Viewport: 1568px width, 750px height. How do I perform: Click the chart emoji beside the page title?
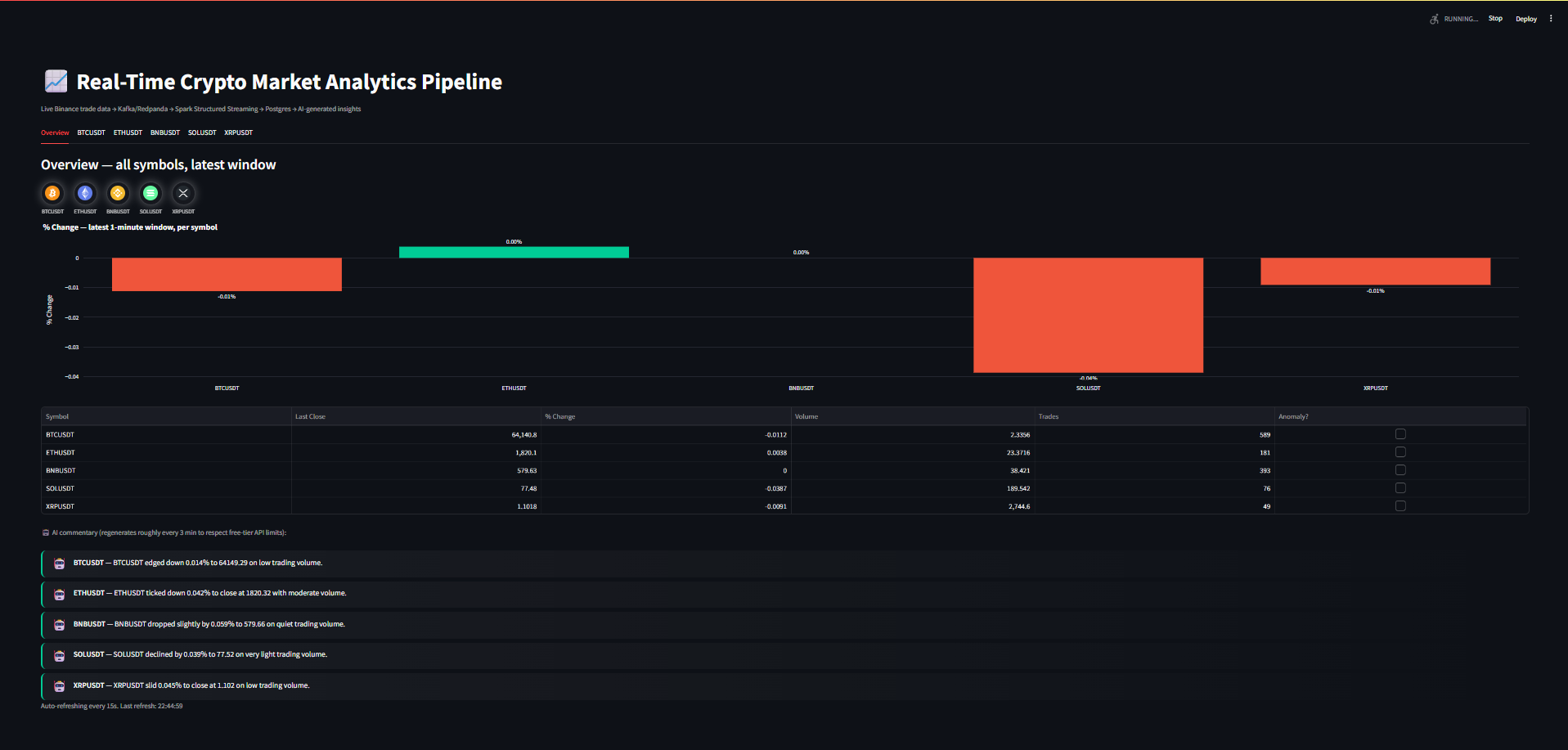(56, 81)
